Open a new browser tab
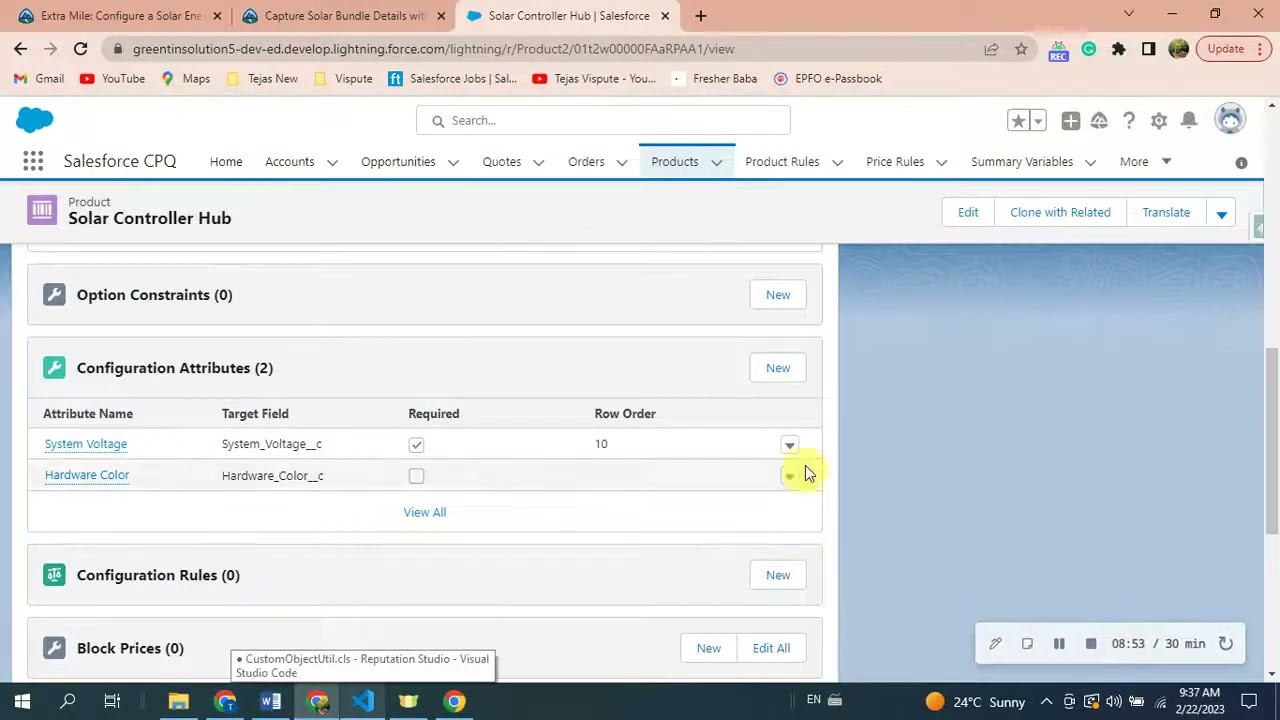 coord(700,15)
